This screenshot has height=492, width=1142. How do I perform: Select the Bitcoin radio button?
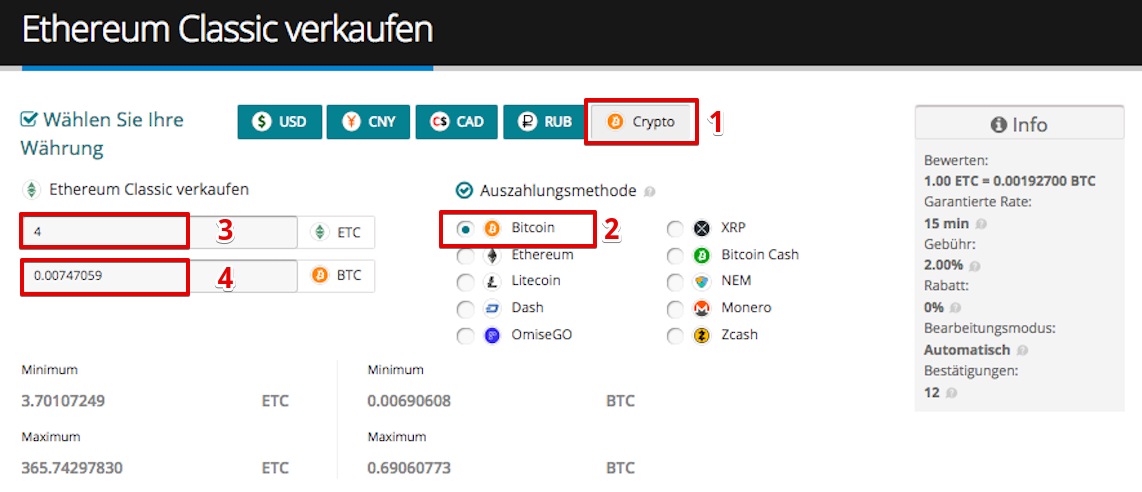tap(465, 229)
